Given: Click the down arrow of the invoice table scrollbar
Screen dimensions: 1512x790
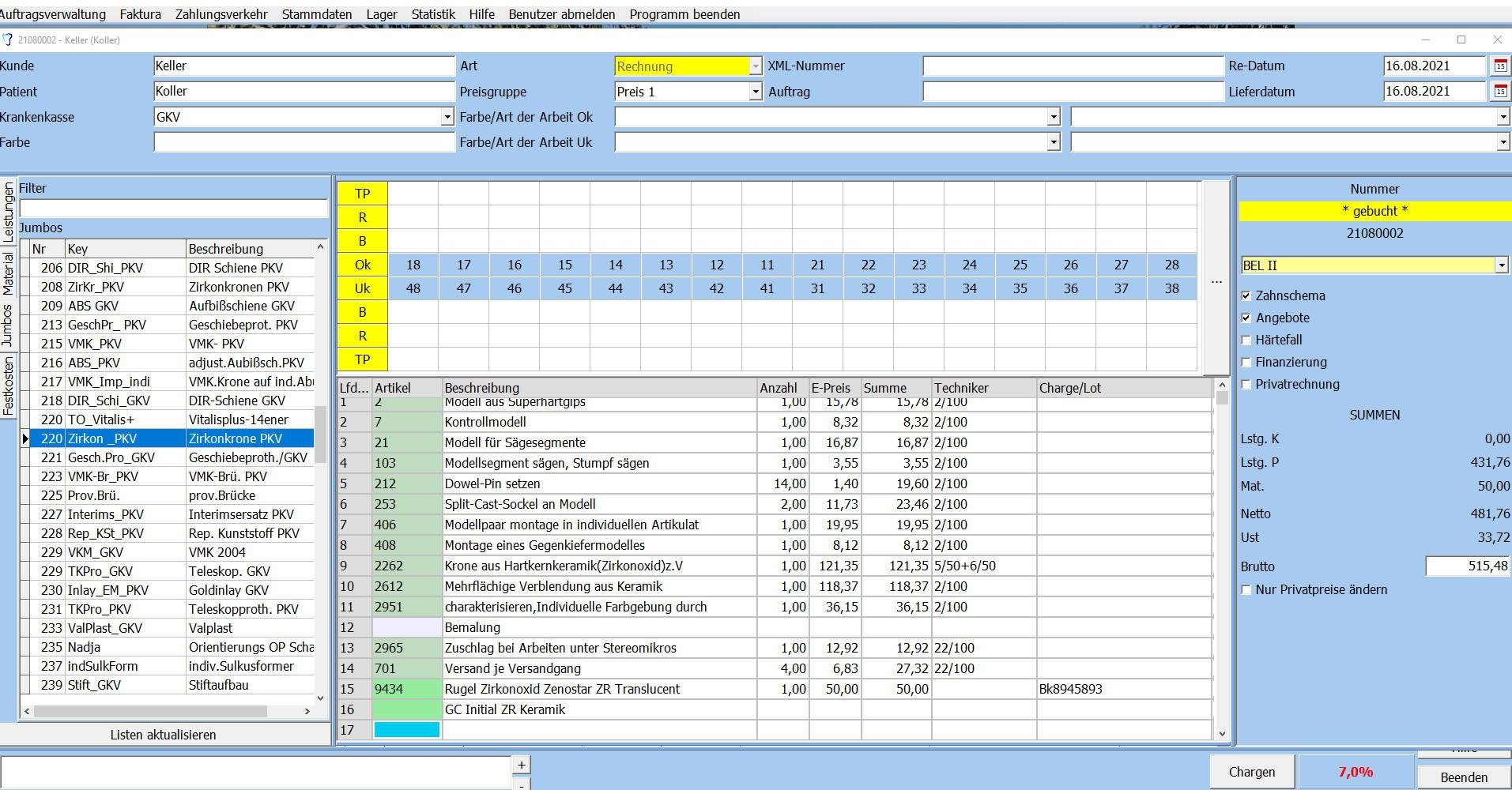Looking at the screenshot, I should pos(1222,734).
